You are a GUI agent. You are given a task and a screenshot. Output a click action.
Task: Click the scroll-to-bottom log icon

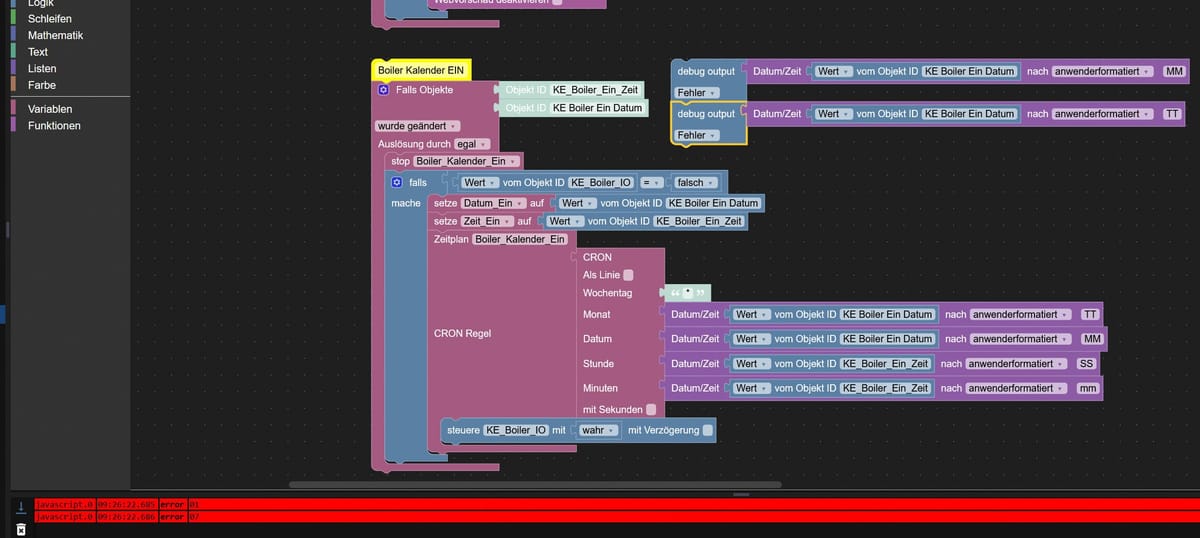(20, 507)
